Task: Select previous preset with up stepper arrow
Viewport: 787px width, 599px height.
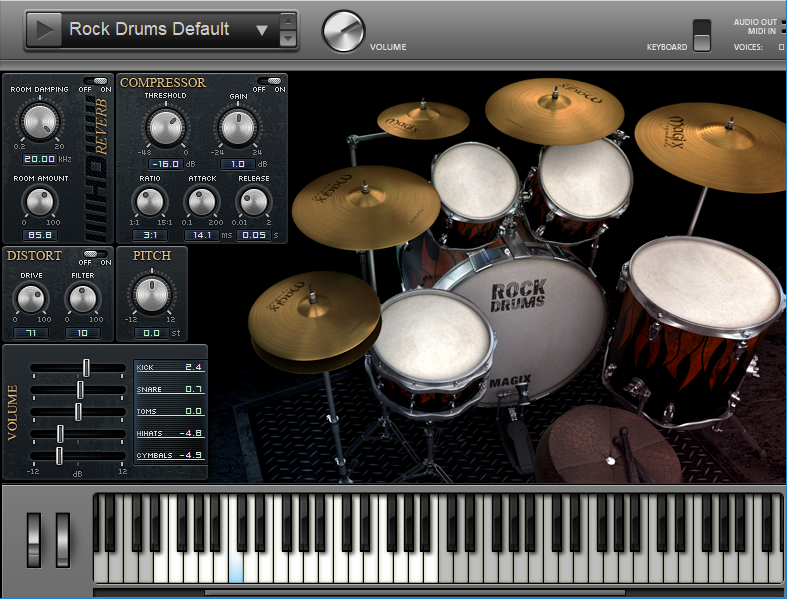Action: [x=288, y=21]
